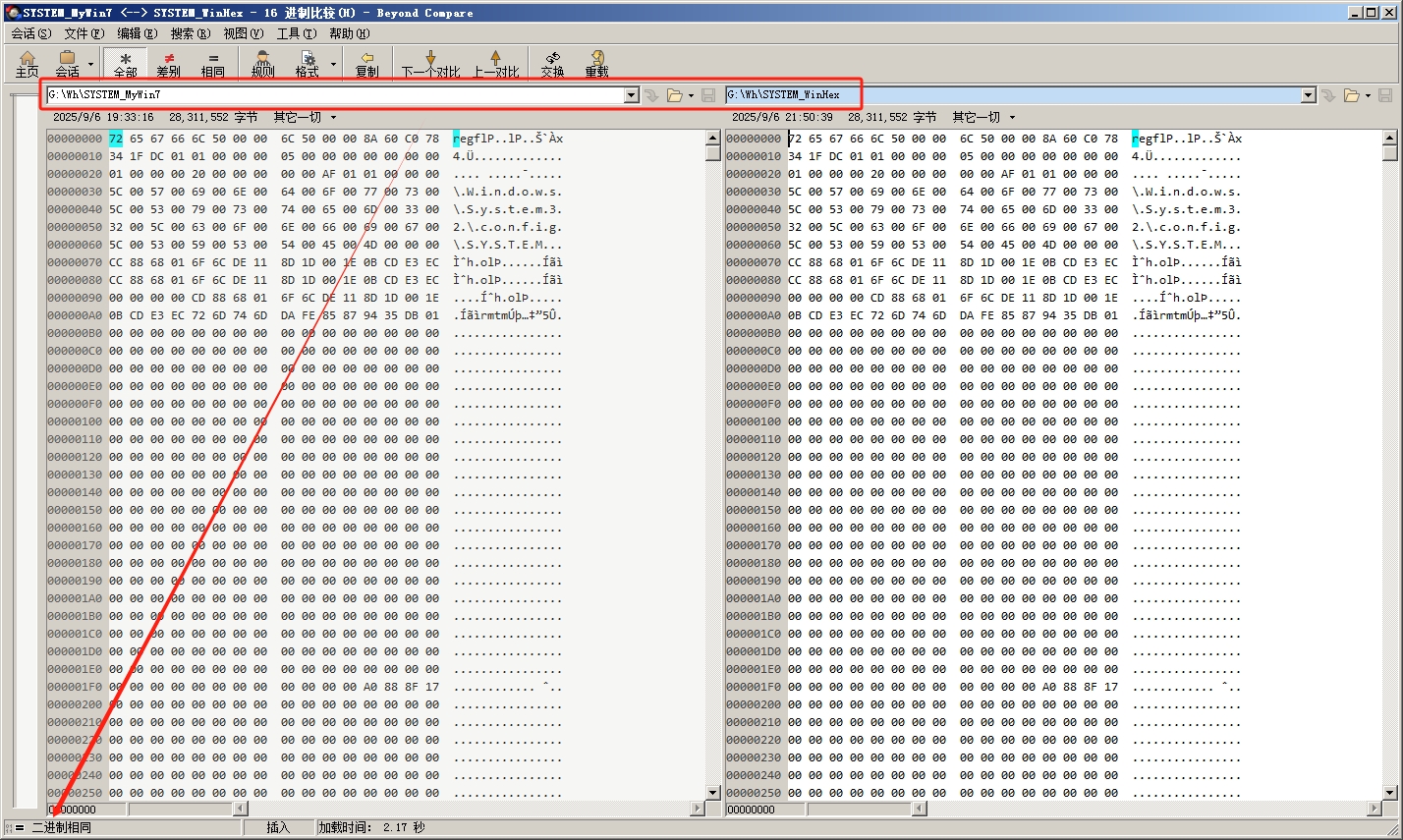Click the 重载 (Reload) icon
This screenshot has height=840, width=1403.
click(x=596, y=64)
